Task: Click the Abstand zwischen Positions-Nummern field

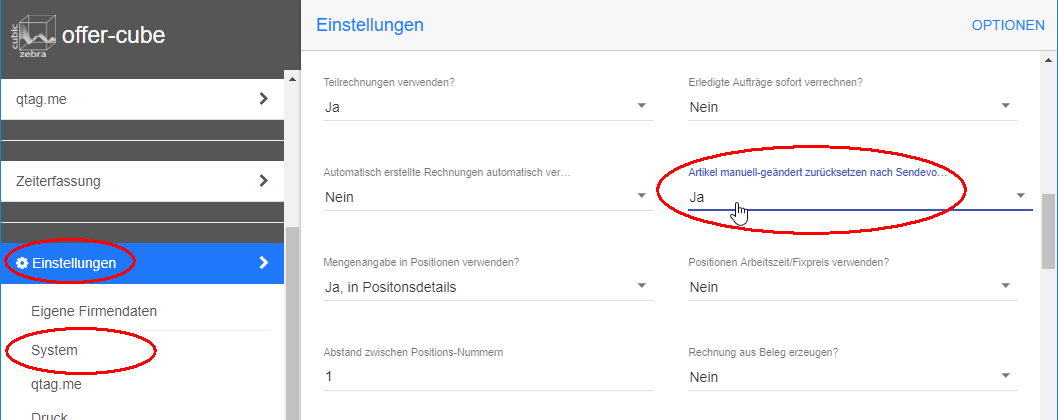Action: 488,377
